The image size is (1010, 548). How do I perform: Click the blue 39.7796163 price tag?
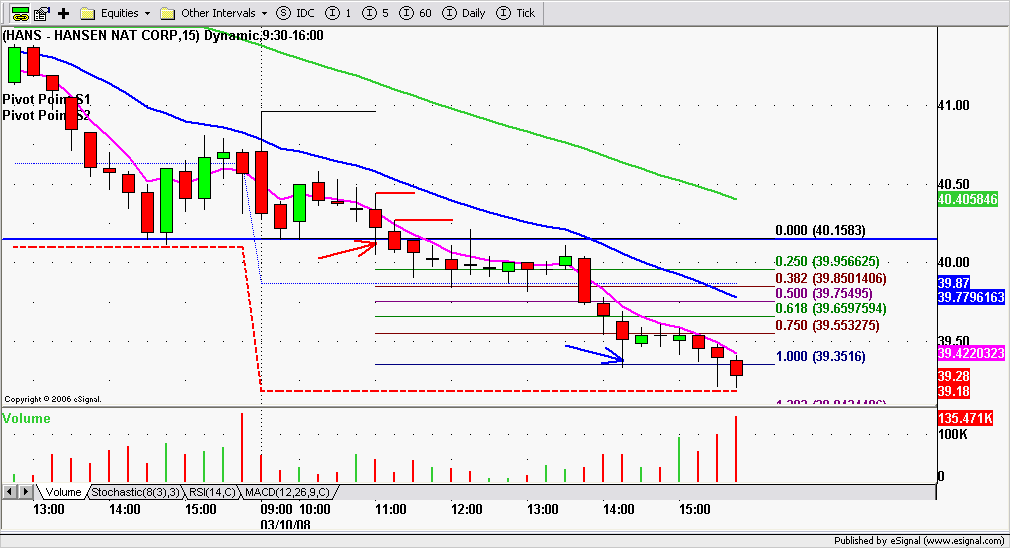point(971,297)
